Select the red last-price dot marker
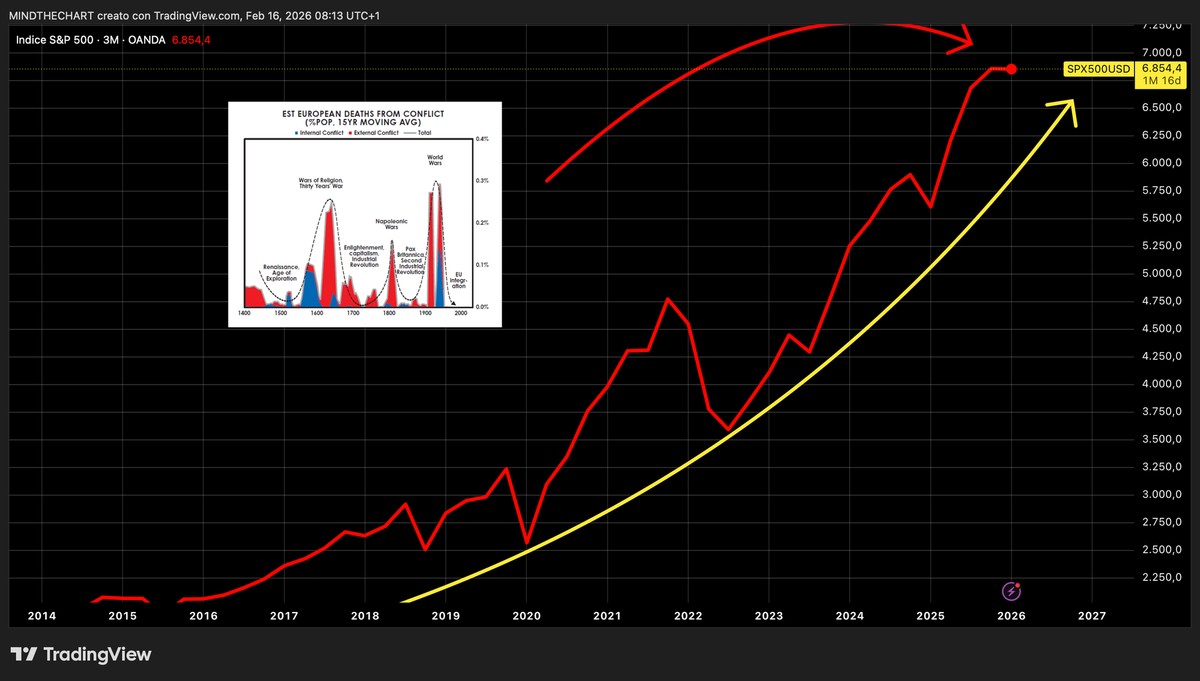1200x681 pixels. pyautogui.click(x=1011, y=69)
